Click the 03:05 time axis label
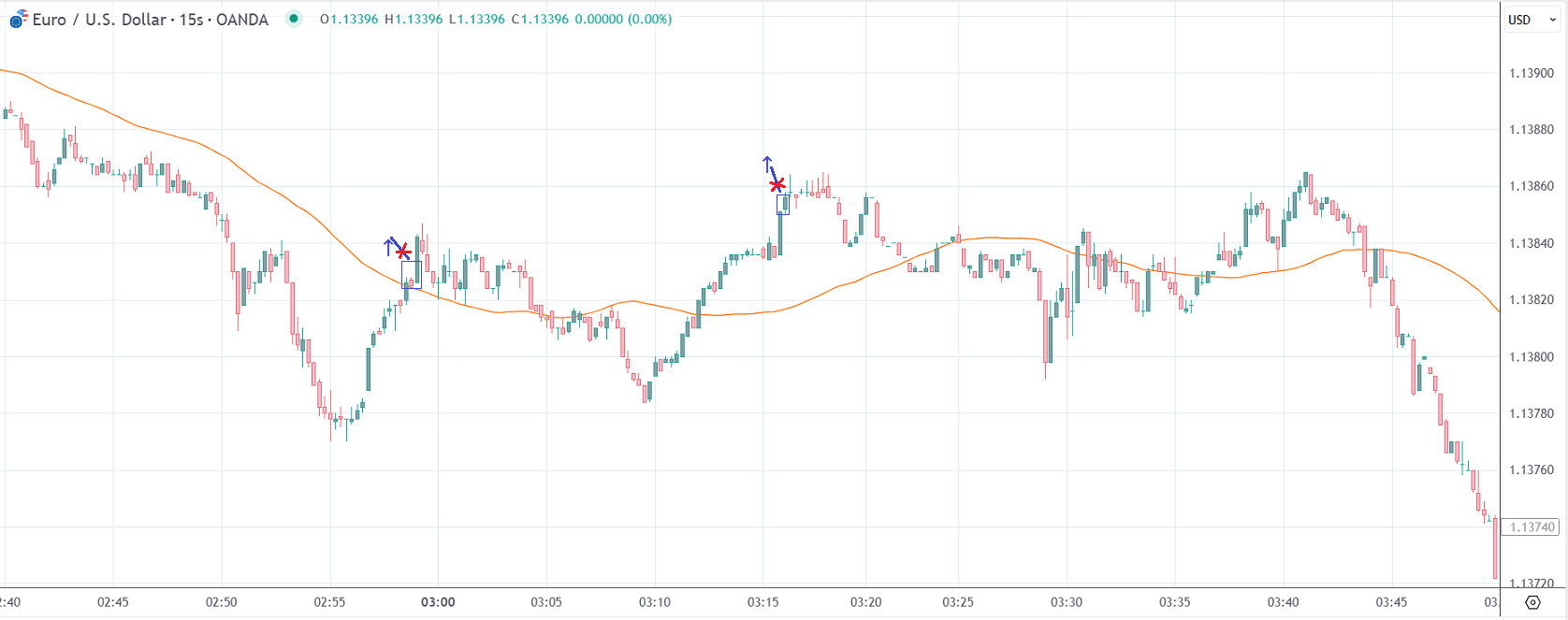The width and height of the screenshot is (1568, 620). tap(546, 602)
